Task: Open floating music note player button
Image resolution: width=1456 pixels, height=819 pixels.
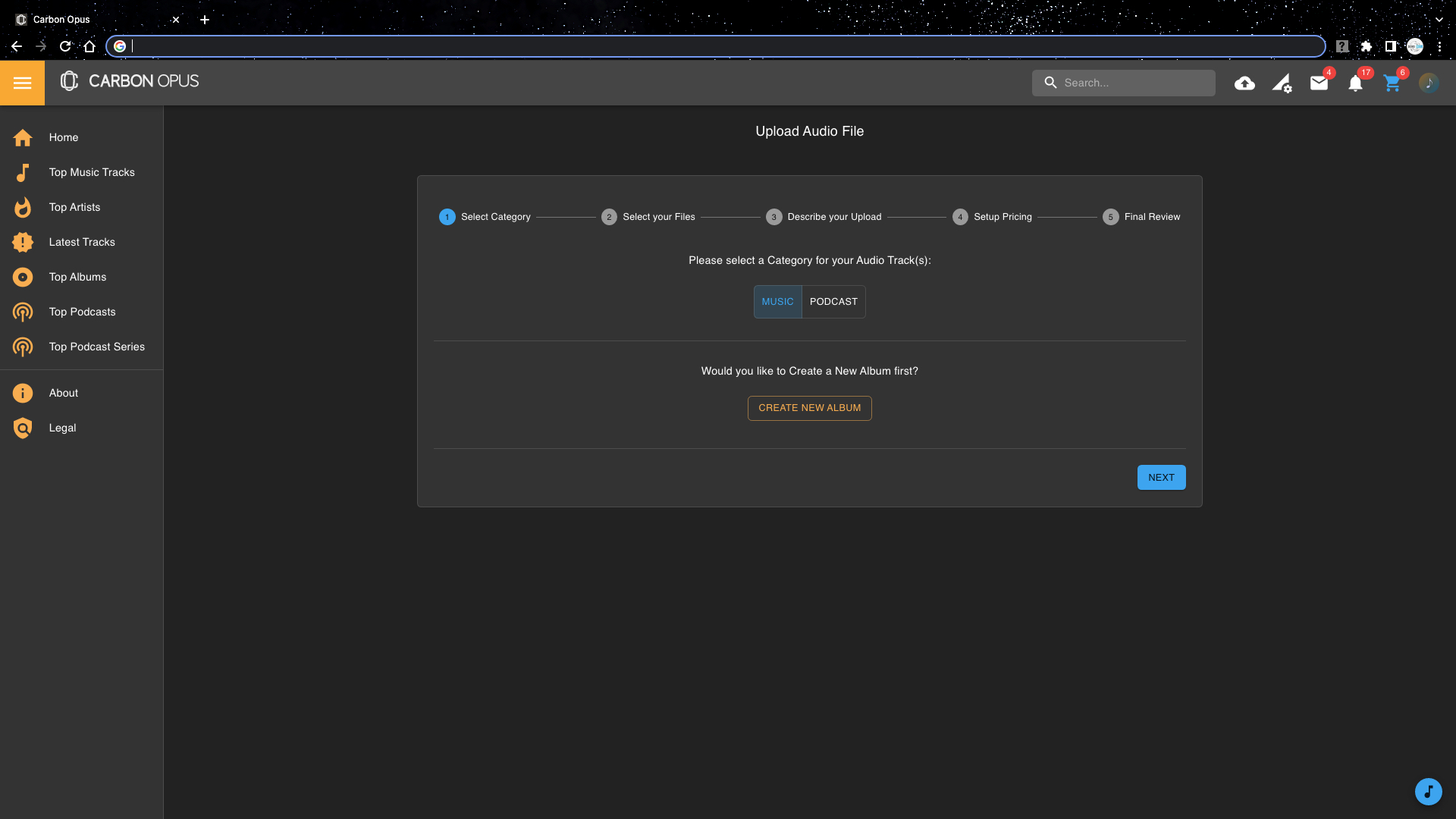Action: click(x=1428, y=792)
